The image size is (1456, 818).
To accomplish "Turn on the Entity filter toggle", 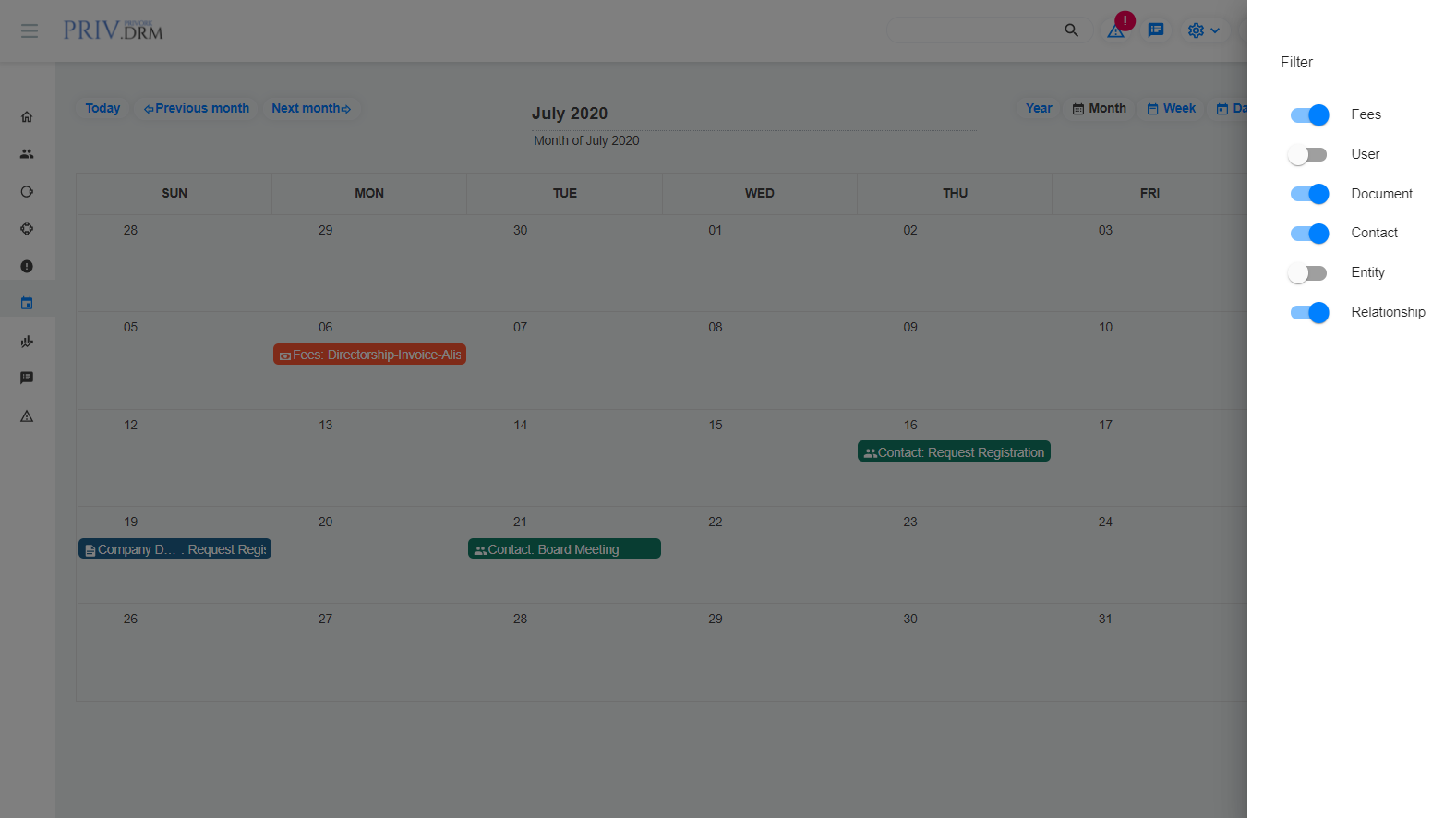I will (x=1308, y=273).
